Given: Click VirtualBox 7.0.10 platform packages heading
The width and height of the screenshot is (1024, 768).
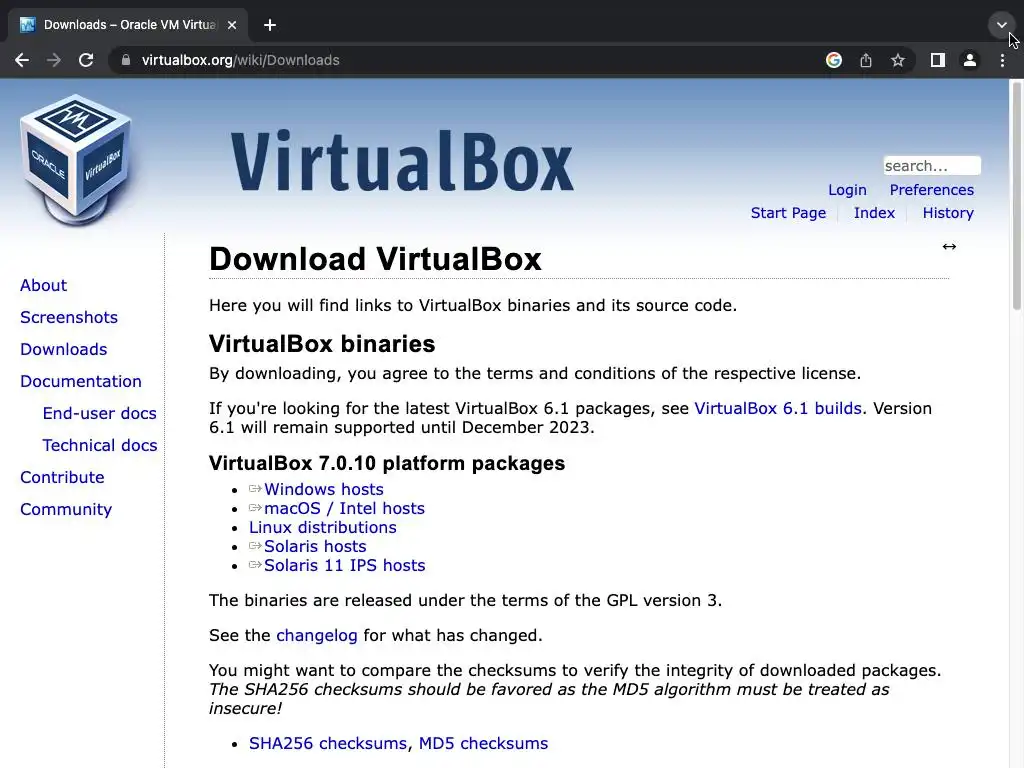Looking at the screenshot, I should pos(387,463).
